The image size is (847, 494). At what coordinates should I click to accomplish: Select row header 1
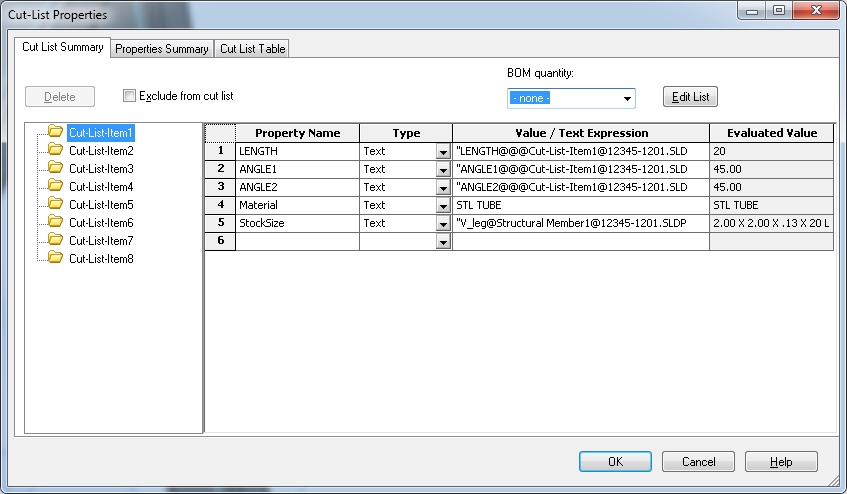(220, 151)
